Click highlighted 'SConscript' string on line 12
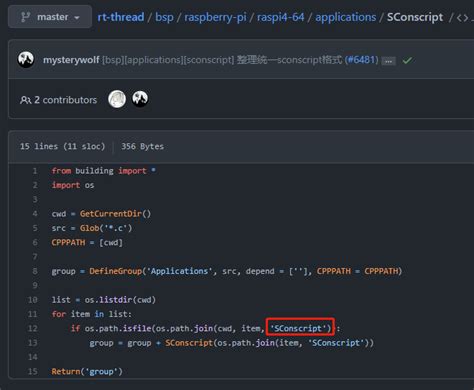This screenshot has width=474, height=390. click(x=300, y=328)
